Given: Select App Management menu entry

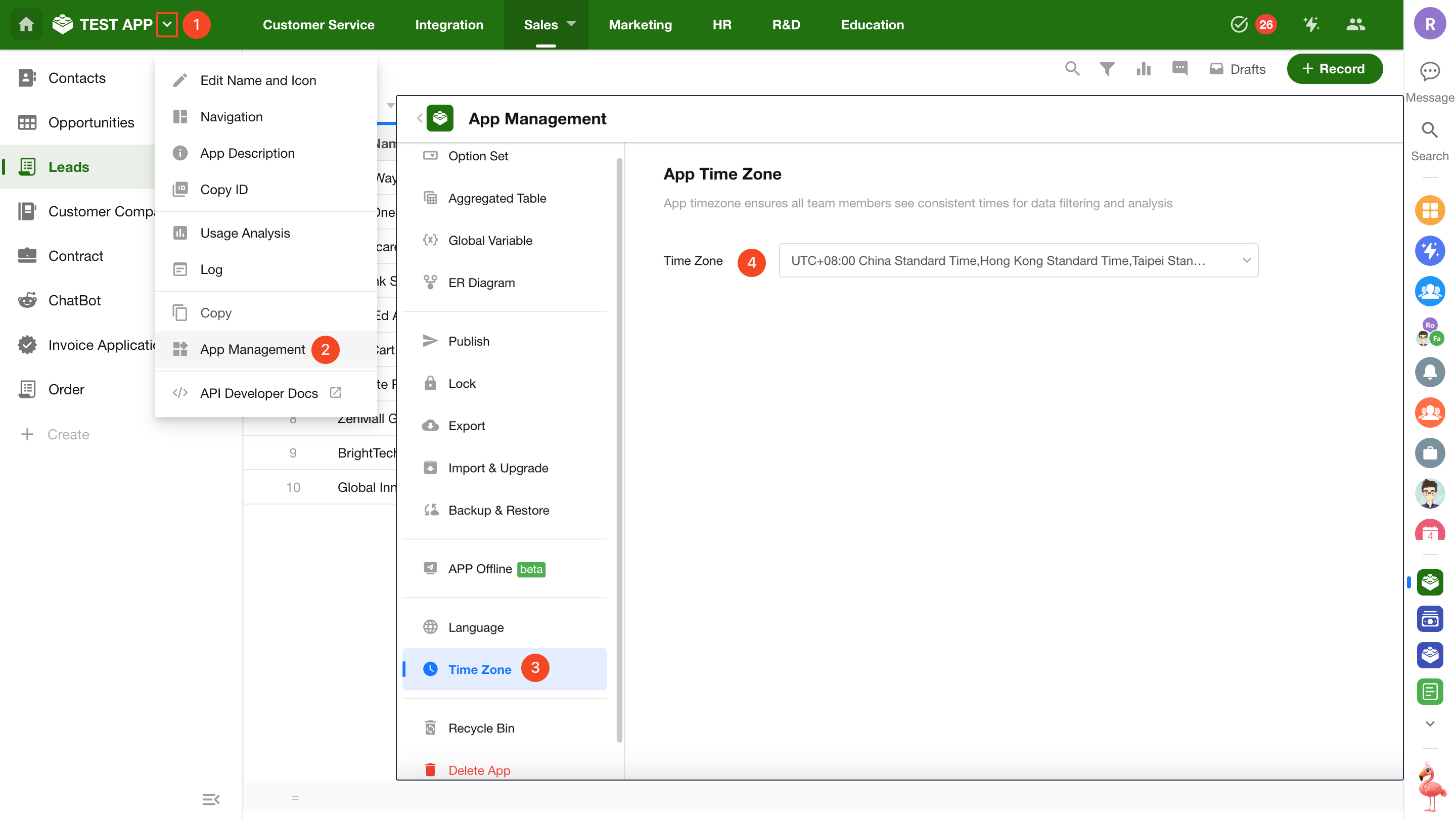Looking at the screenshot, I should pos(252,349).
